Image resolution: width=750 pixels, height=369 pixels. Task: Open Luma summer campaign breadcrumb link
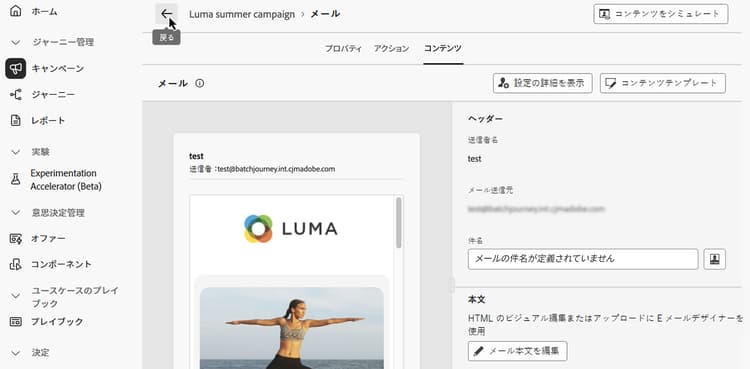[x=242, y=14]
